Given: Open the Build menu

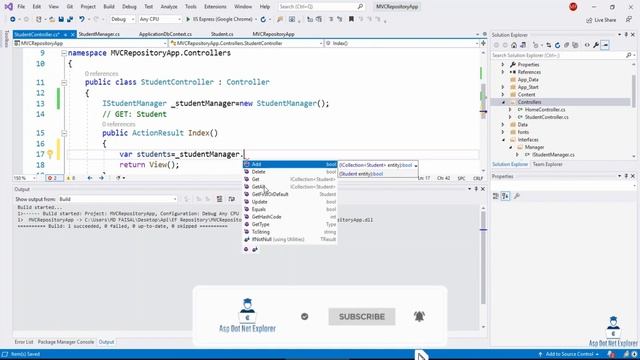Looking at the screenshot, I should pyautogui.click(x=109, y=7).
